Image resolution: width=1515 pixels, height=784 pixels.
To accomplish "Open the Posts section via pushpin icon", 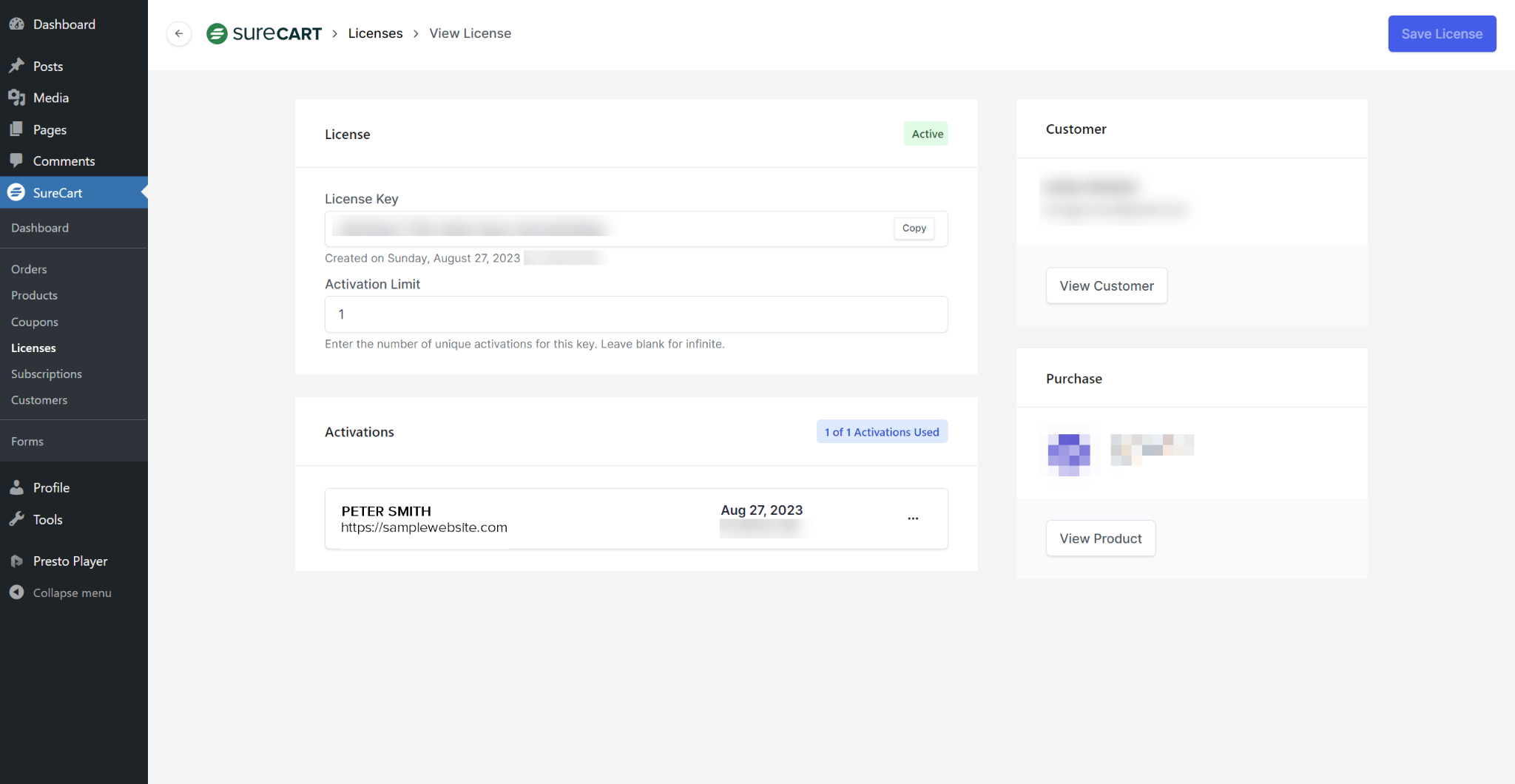I will (18, 66).
